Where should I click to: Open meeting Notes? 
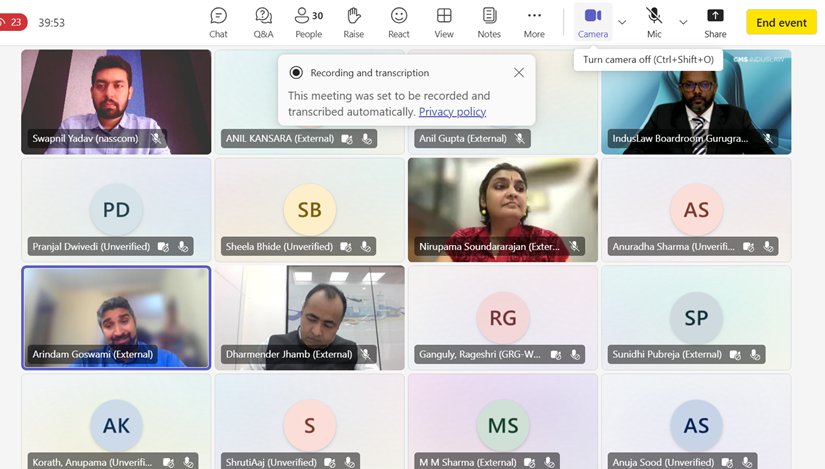(489, 23)
